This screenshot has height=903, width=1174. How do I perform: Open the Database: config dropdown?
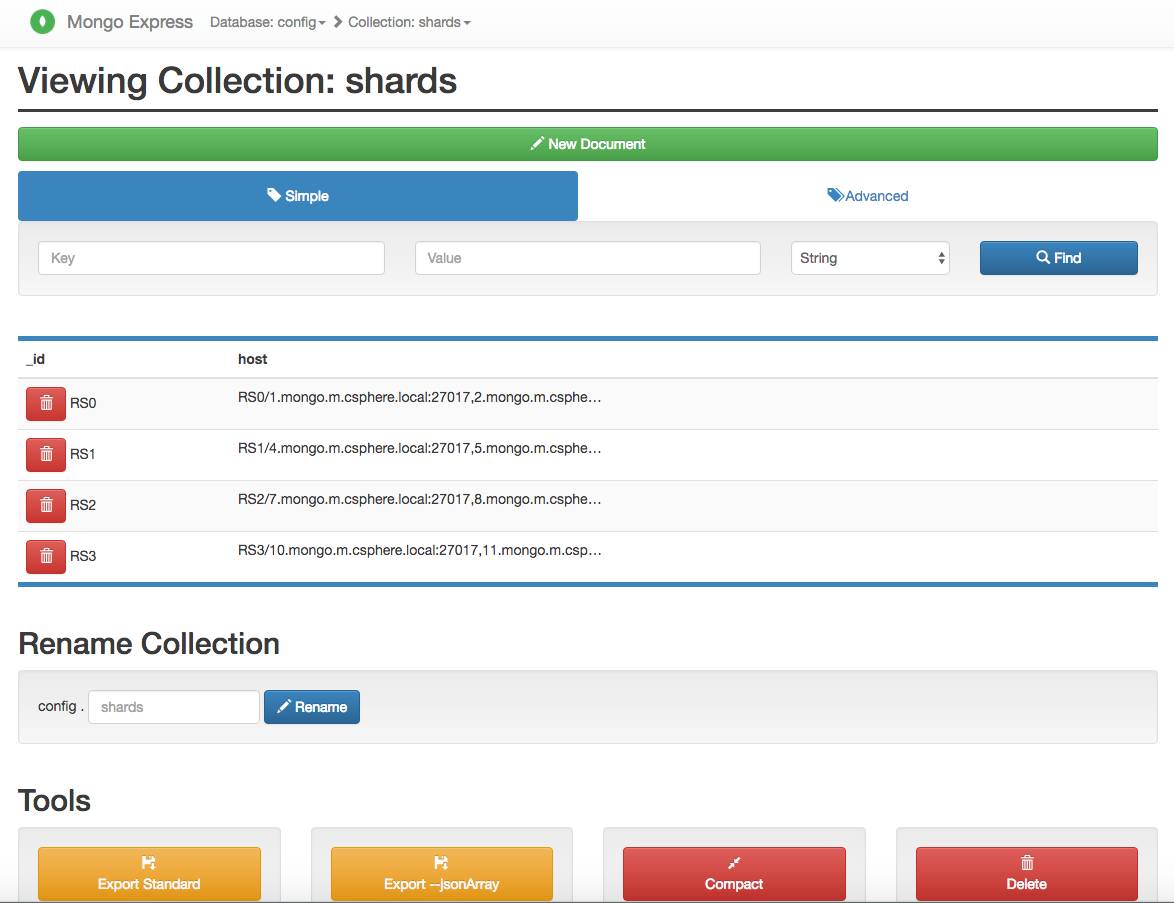point(268,21)
